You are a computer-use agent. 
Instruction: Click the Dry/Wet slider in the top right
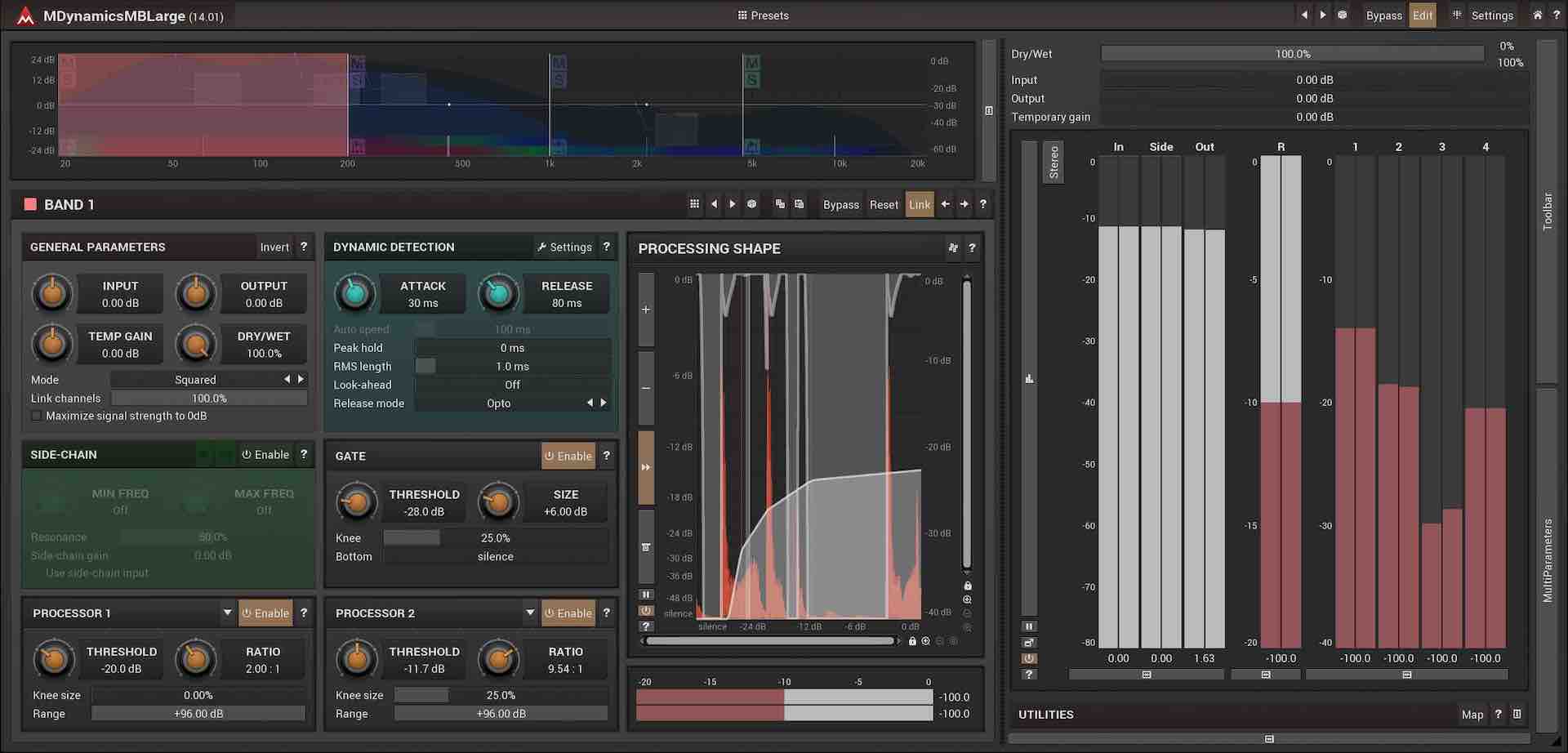point(1292,54)
